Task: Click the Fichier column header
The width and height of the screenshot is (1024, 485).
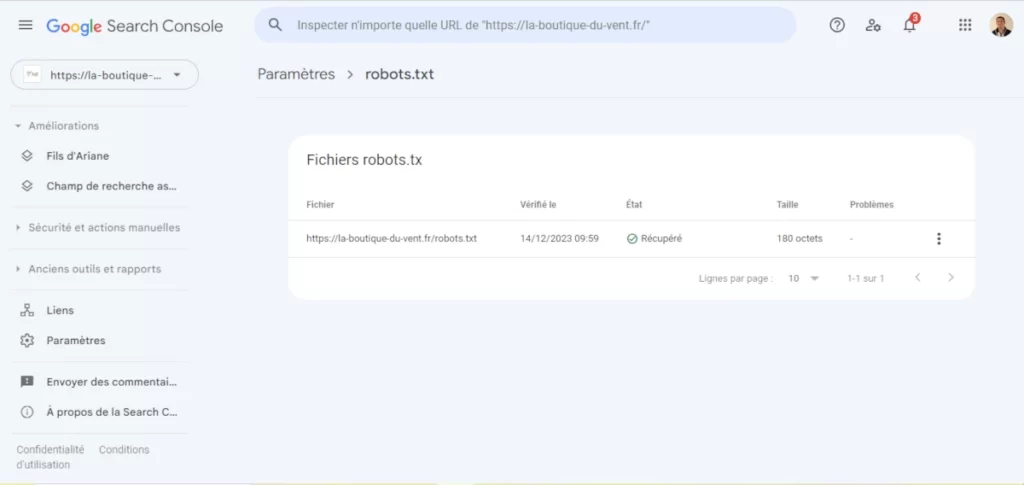Action: click(320, 204)
